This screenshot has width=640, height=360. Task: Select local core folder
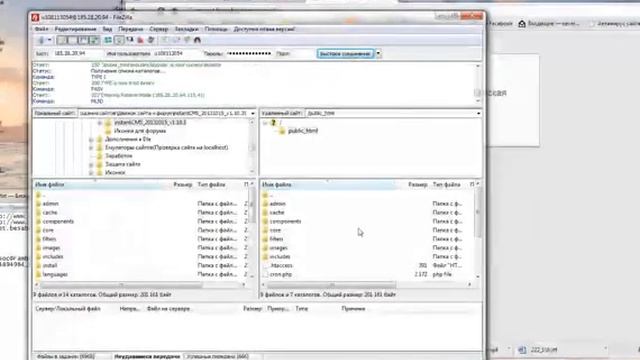(48, 231)
